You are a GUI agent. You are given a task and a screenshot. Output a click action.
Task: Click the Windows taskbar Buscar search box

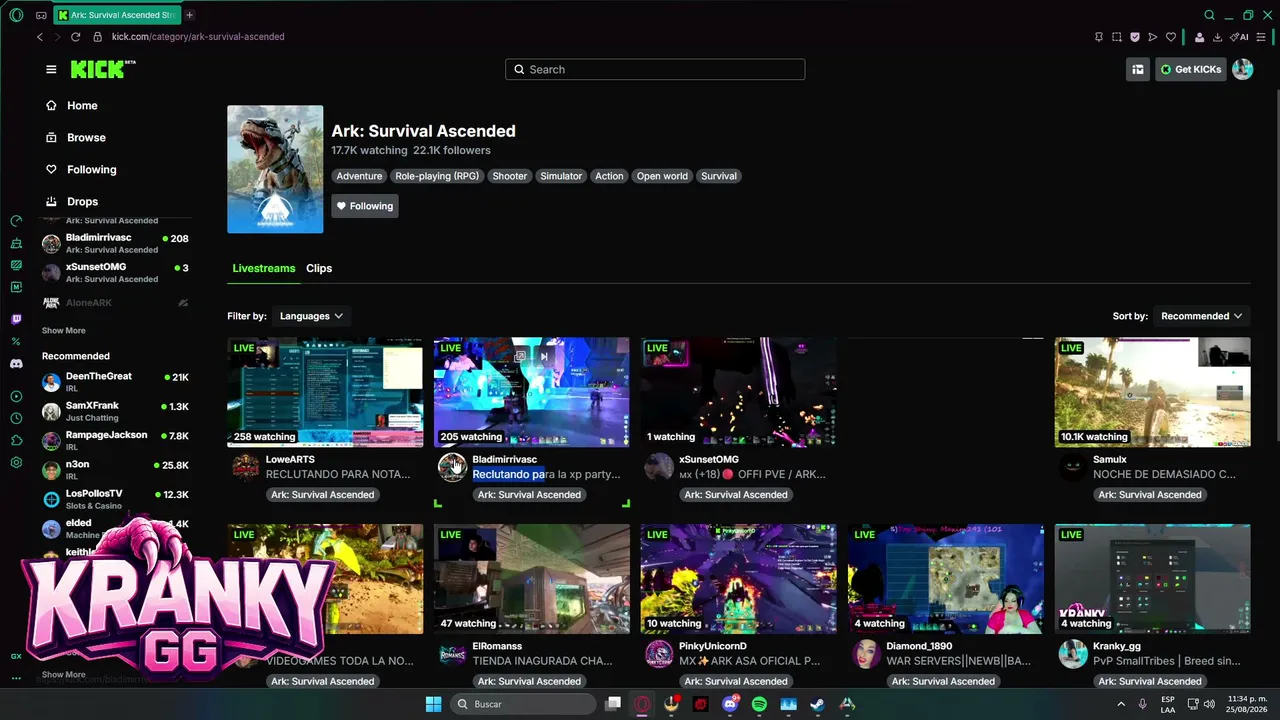[x=523, y=704]
